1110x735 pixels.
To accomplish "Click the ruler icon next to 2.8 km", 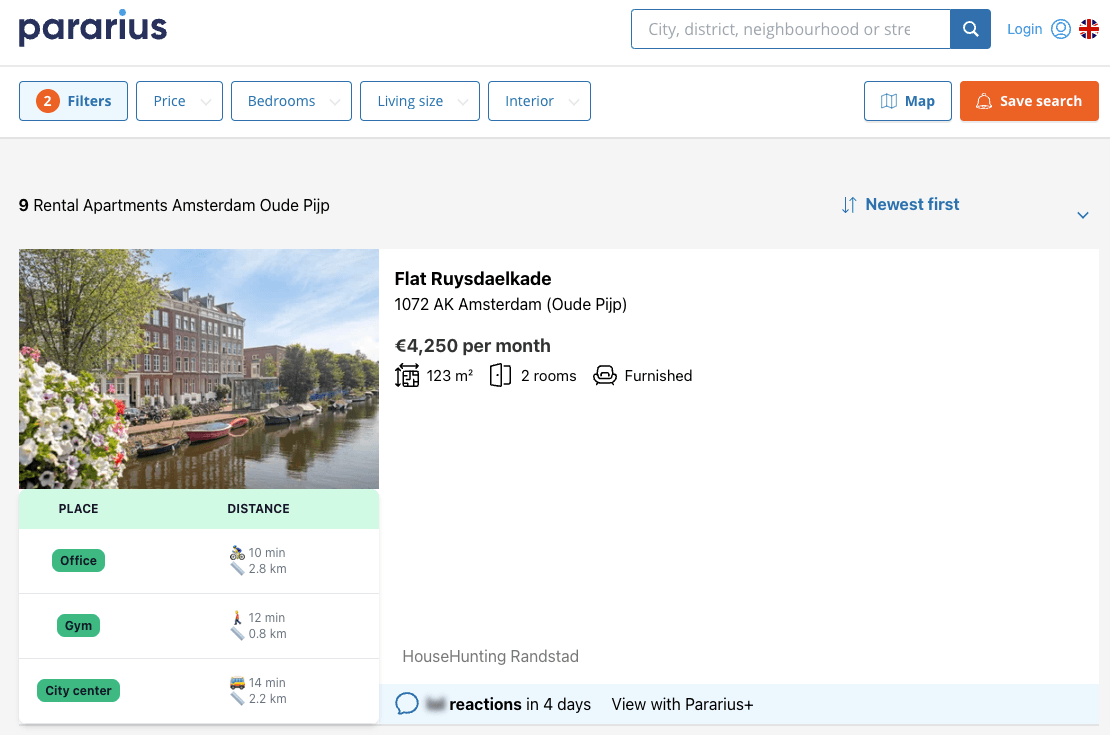I will pos(237,569).
